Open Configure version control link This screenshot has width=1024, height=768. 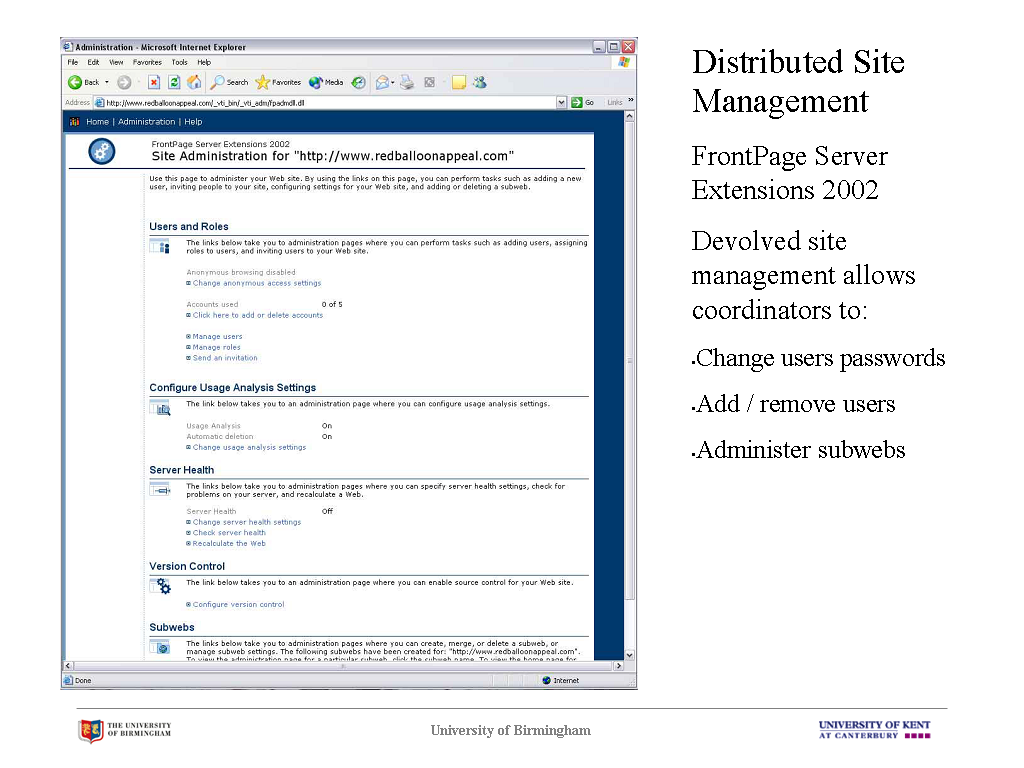pos(238,604)
